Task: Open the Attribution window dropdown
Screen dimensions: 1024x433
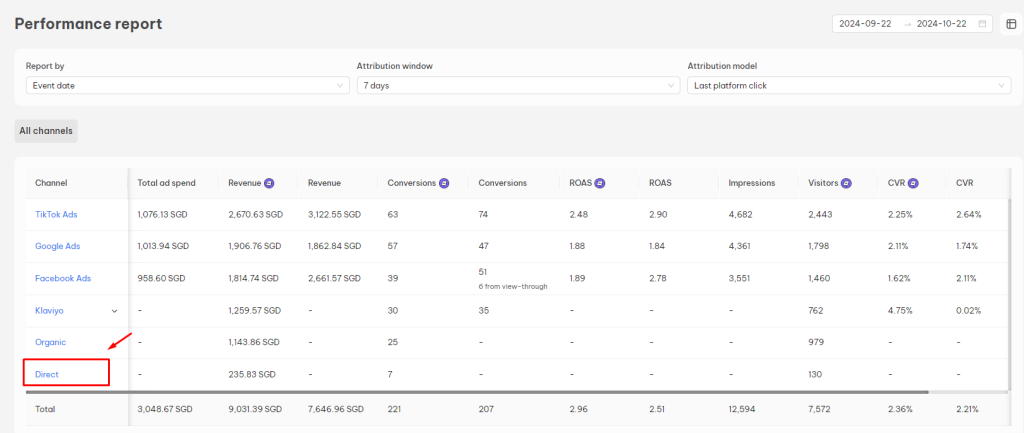Action: (x=517, y=86)
